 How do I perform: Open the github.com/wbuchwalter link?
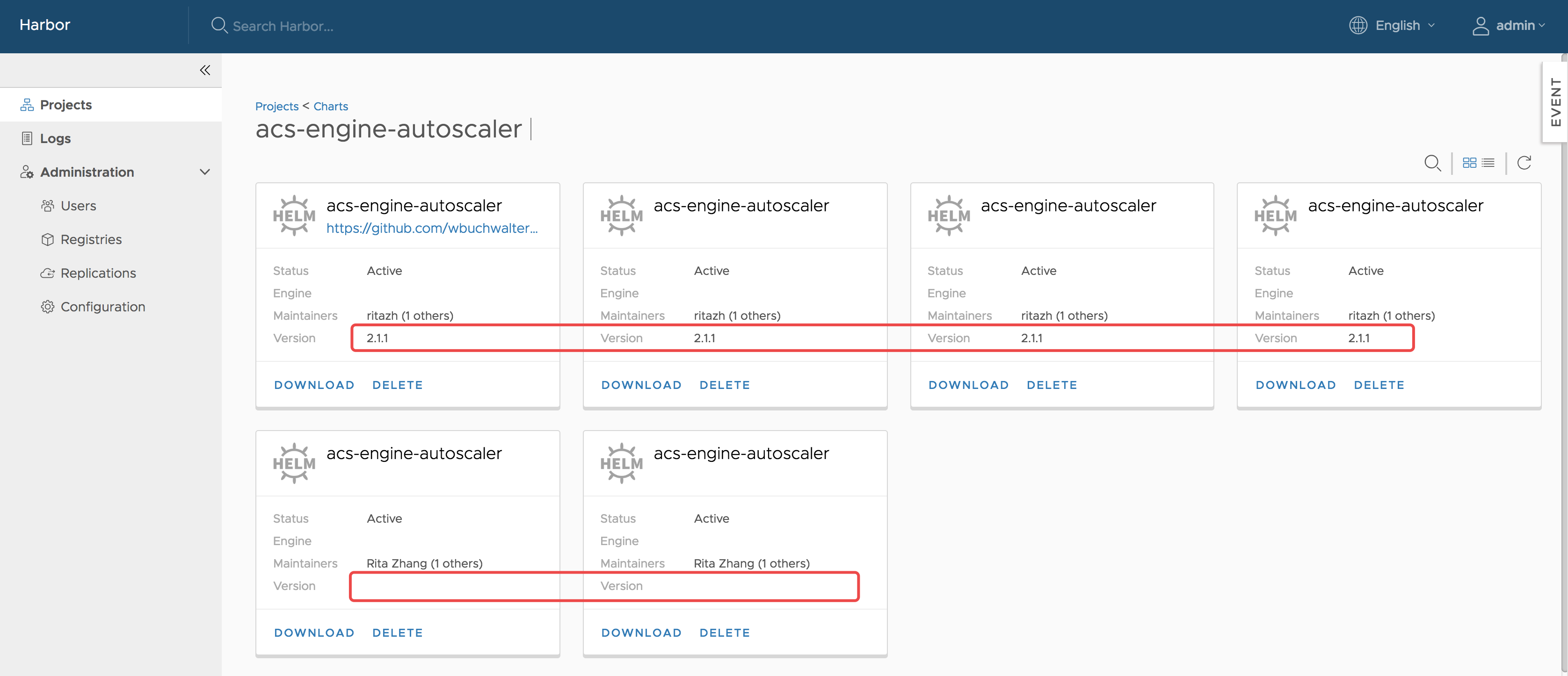click(x=432, y=228)
